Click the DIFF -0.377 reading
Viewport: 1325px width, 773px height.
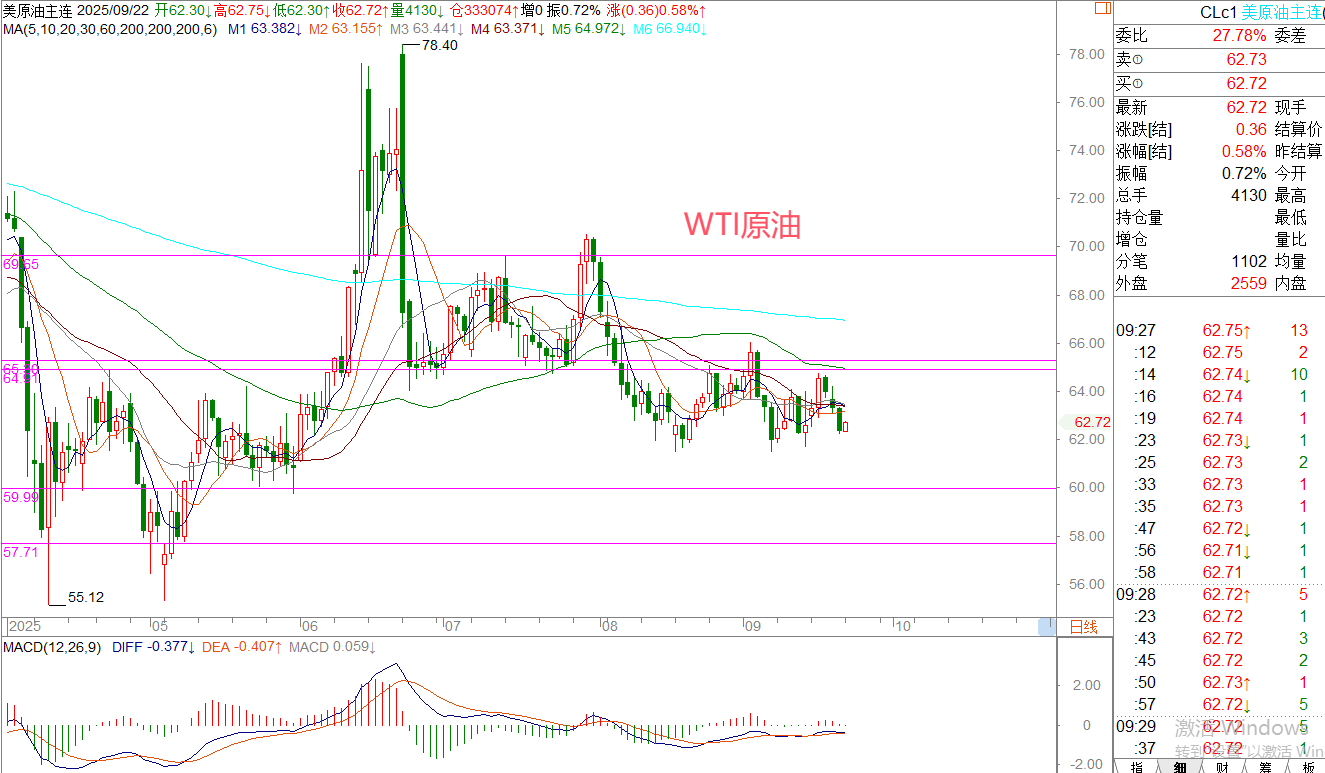tap(153, 647)
